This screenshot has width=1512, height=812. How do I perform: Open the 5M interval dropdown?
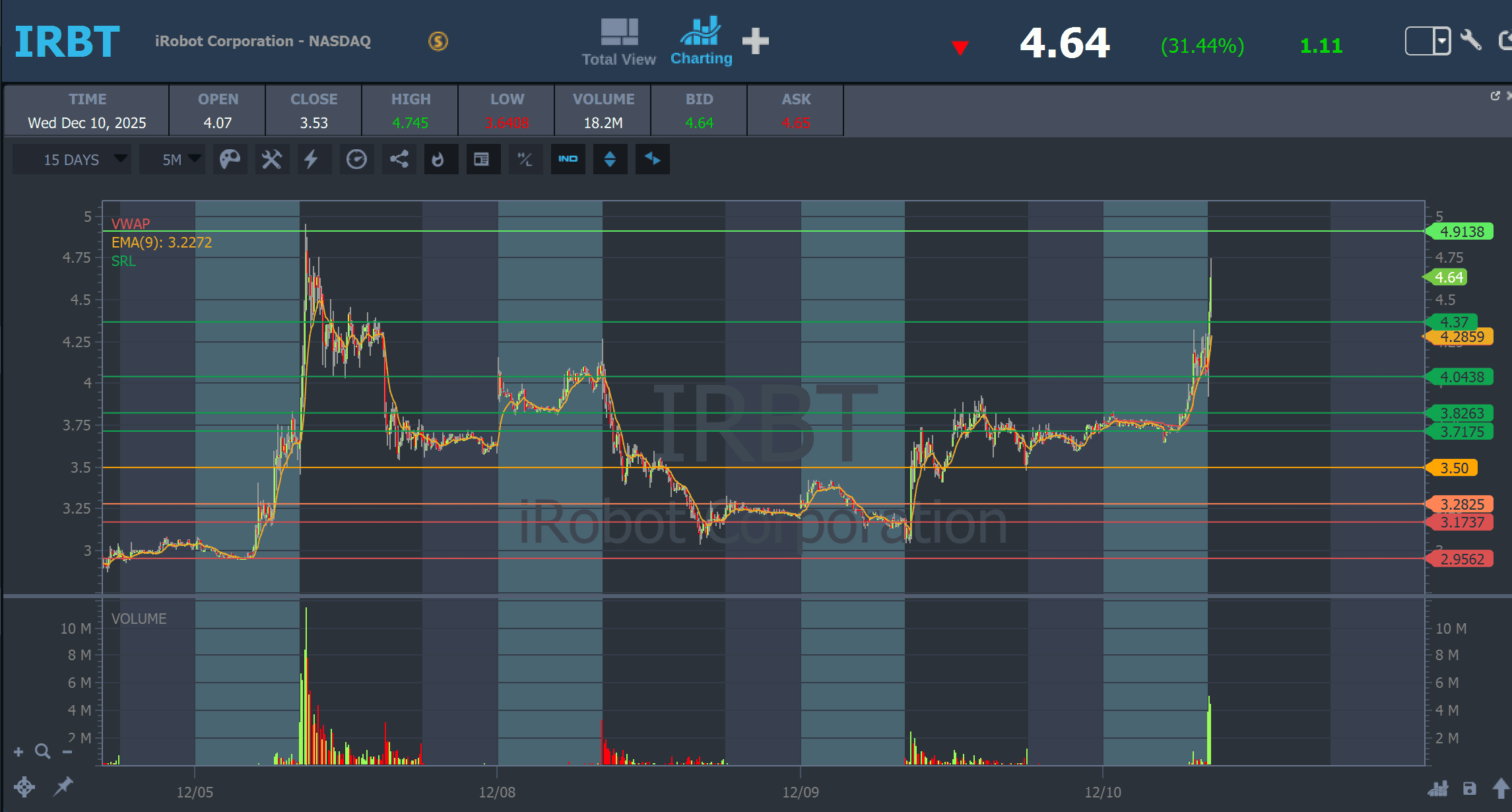[x=172, y=160]
